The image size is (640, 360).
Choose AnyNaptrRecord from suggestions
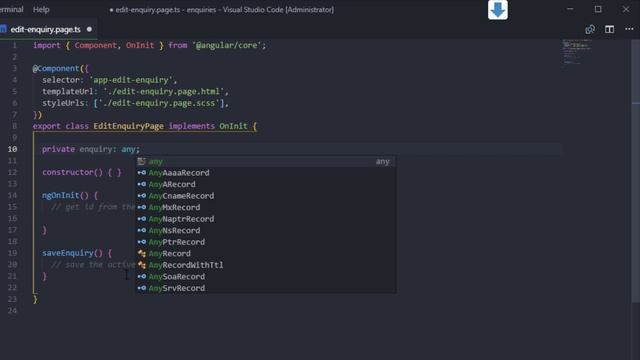coord(266,219)
